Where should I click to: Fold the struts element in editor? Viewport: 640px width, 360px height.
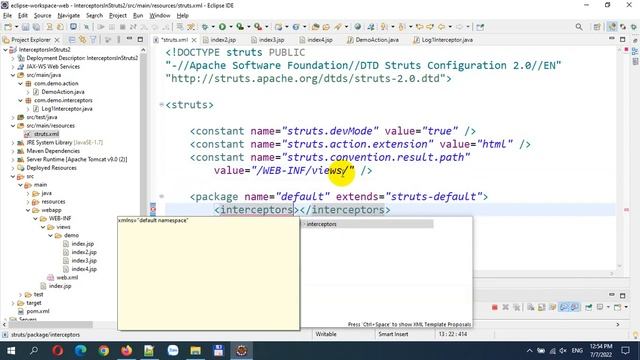[161, 104]
